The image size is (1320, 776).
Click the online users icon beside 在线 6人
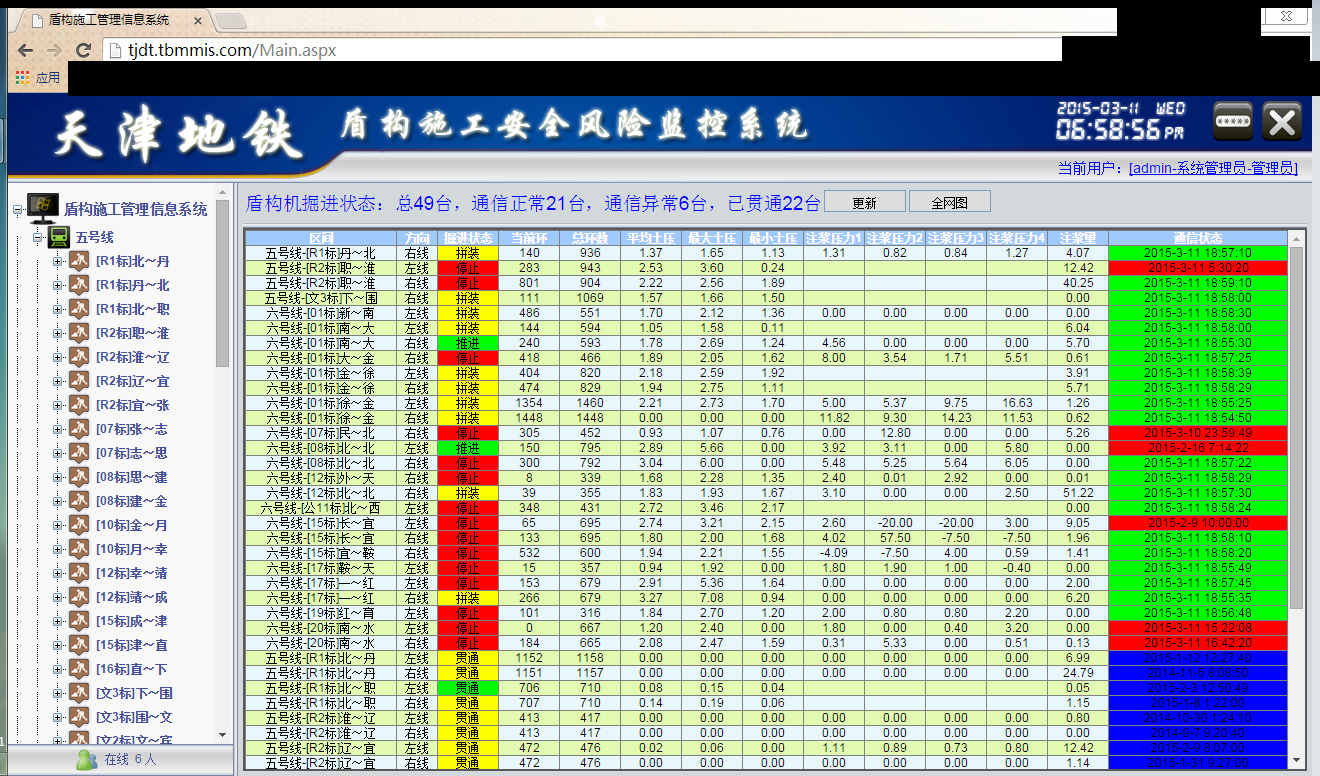87,760
